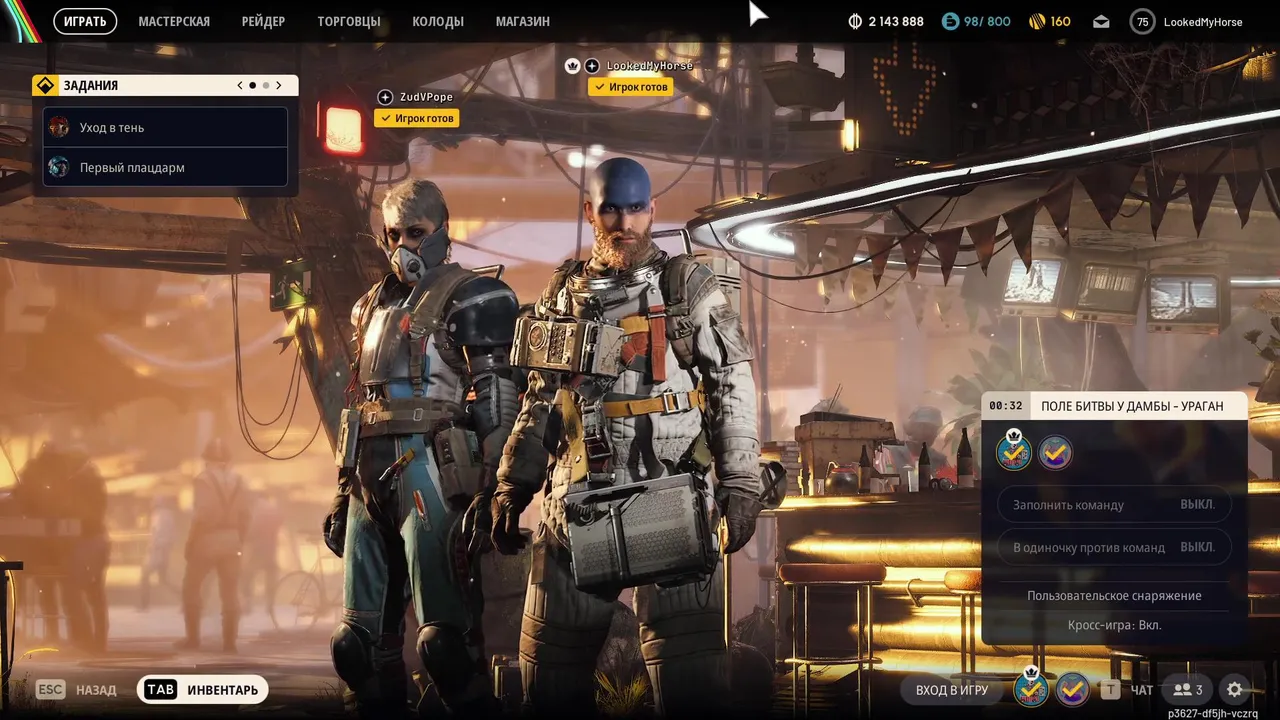The height and width of the screenshot is (720, 1280).
Task: Switch to the МАСТЕРСКАЯ tab
Action: [x=174, y=21]
